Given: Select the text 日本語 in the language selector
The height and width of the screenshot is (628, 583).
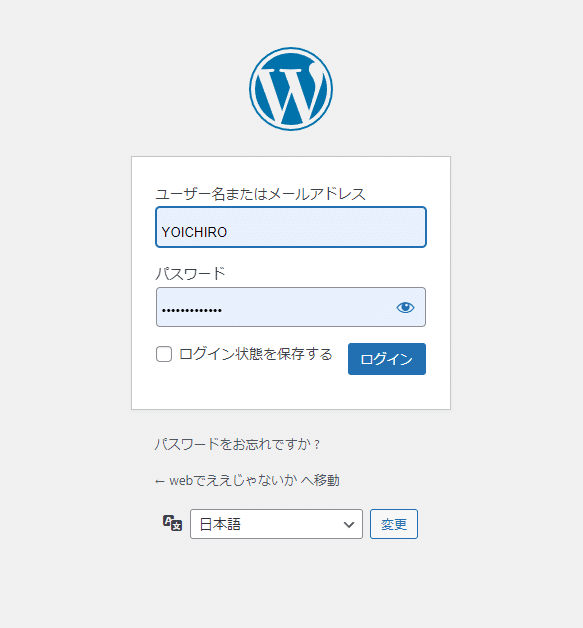Looking at the screenshot, I should click(220, 524).
